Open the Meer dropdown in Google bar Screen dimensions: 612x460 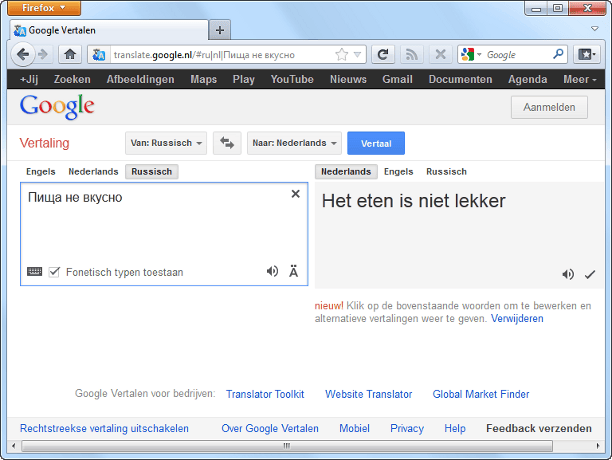580,79
